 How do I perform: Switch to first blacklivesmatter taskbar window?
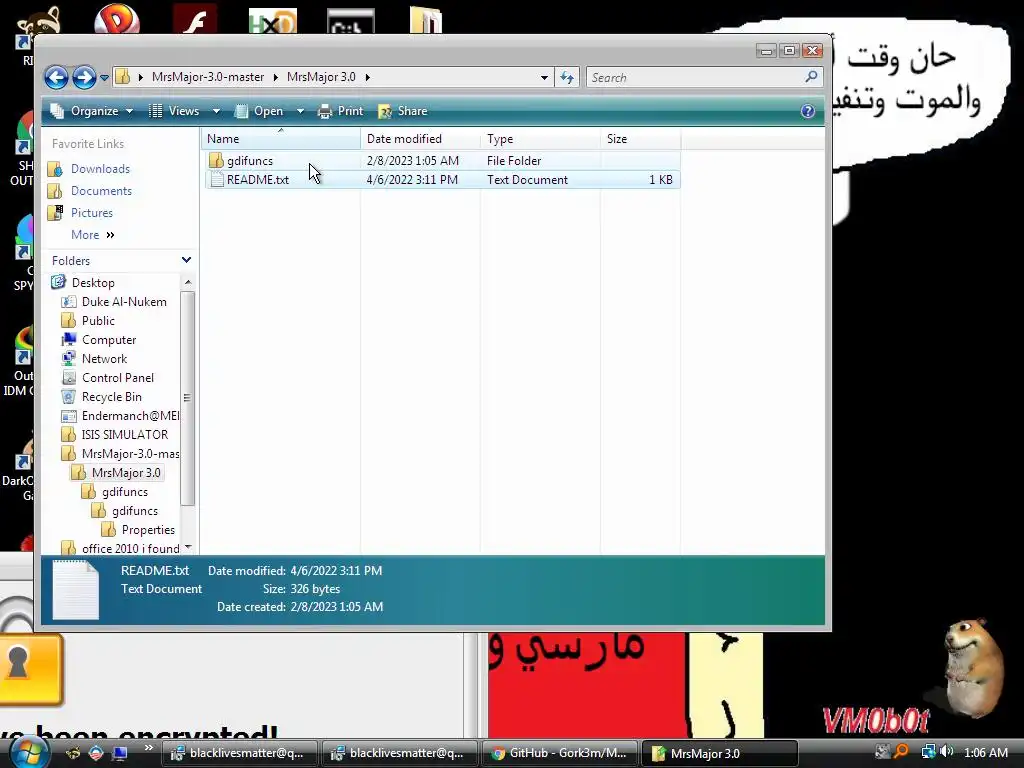coord(238,753)
